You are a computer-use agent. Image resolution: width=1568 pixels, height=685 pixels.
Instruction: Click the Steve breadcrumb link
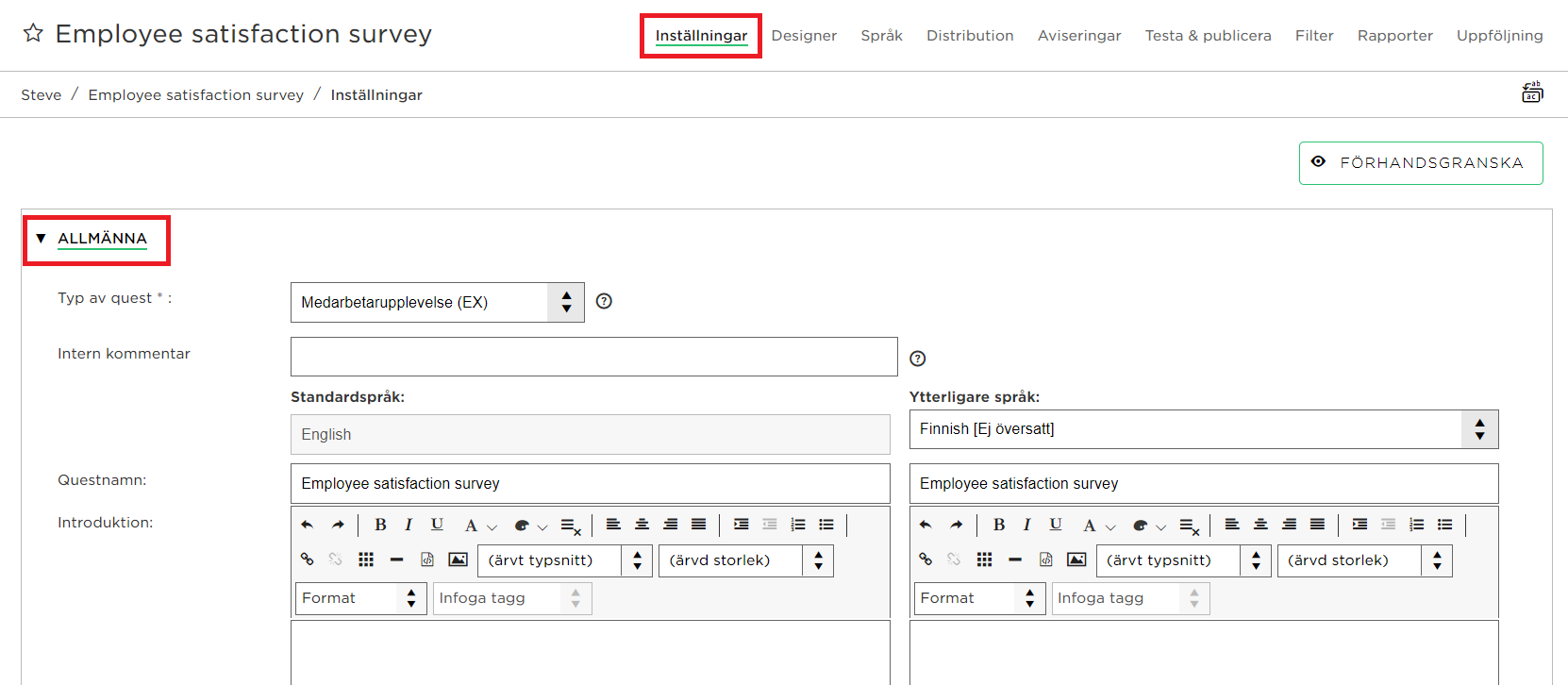(x=42, y=95)
